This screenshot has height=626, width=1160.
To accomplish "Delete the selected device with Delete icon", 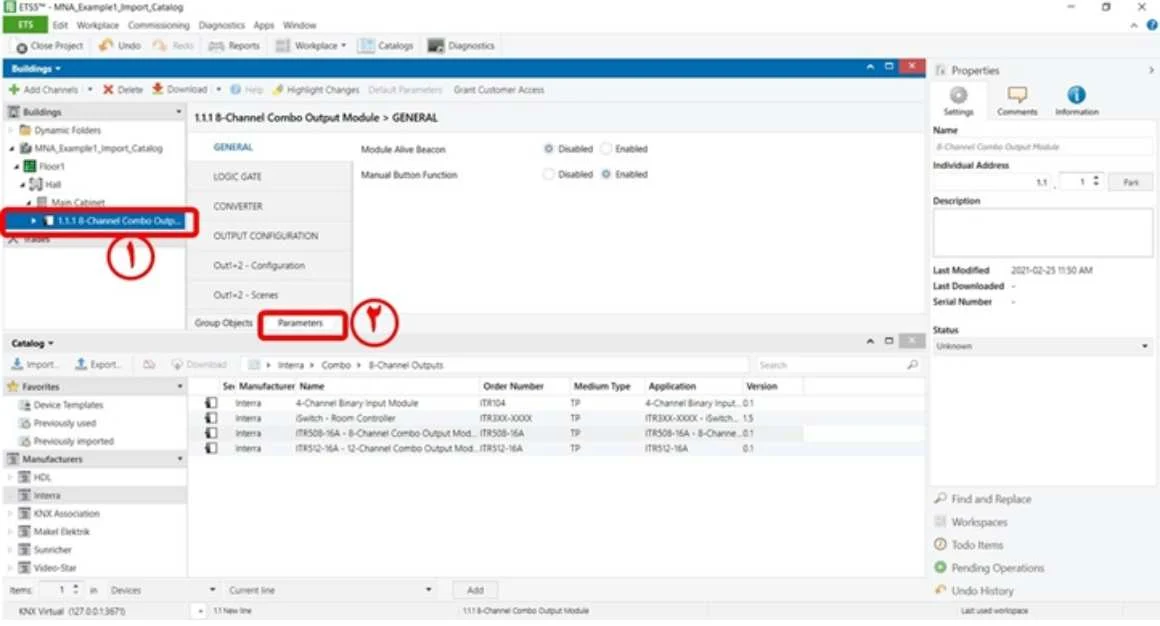I will 108,90.
